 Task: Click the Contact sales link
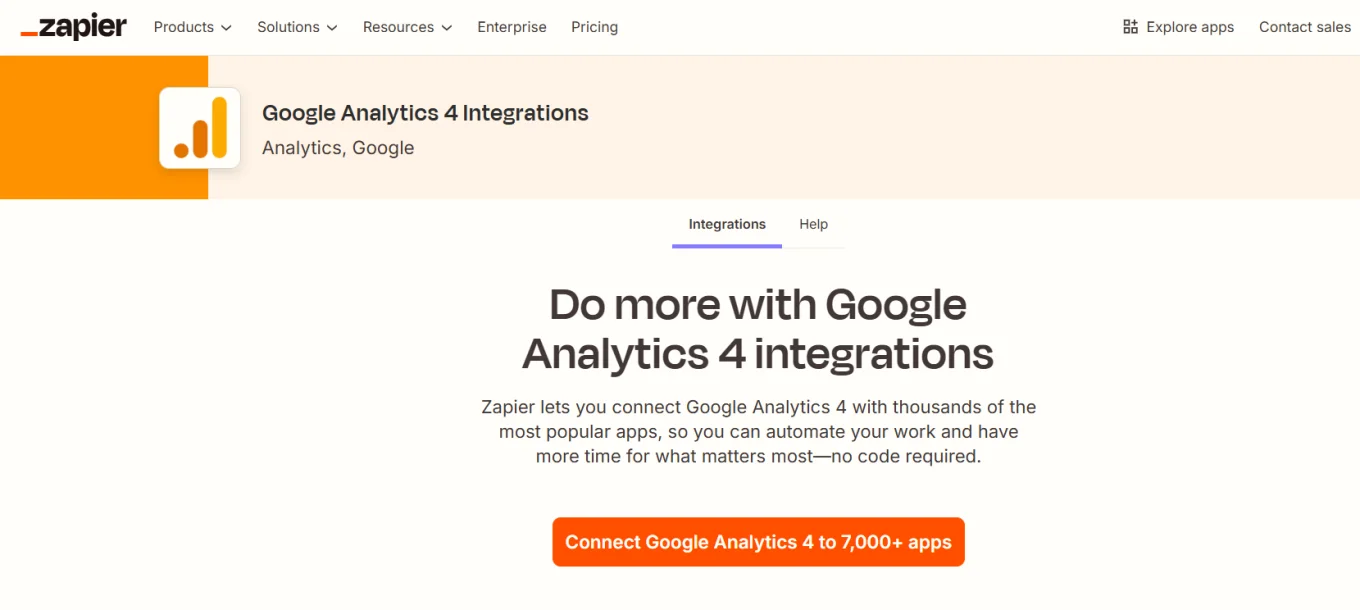pyautogui.click(x=1304, y=27)
